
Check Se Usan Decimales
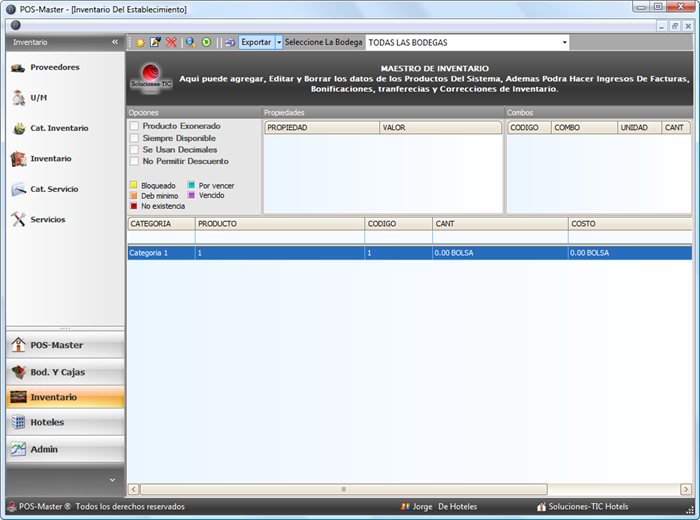tap(134, 150)
